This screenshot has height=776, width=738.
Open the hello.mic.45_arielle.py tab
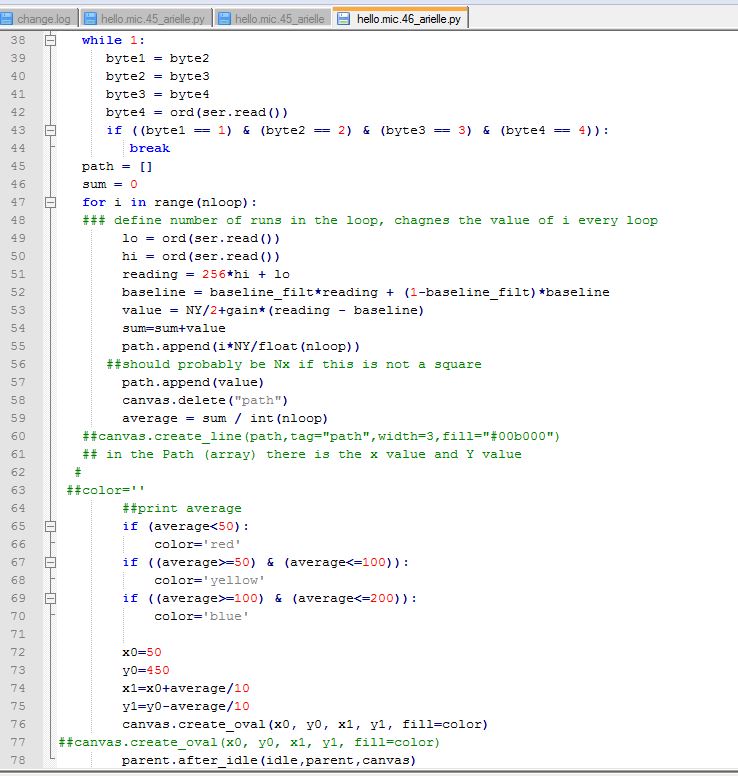[147, 19]
